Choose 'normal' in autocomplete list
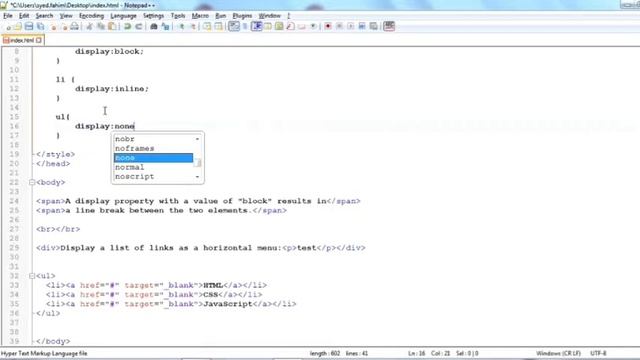 click(153, 167)
